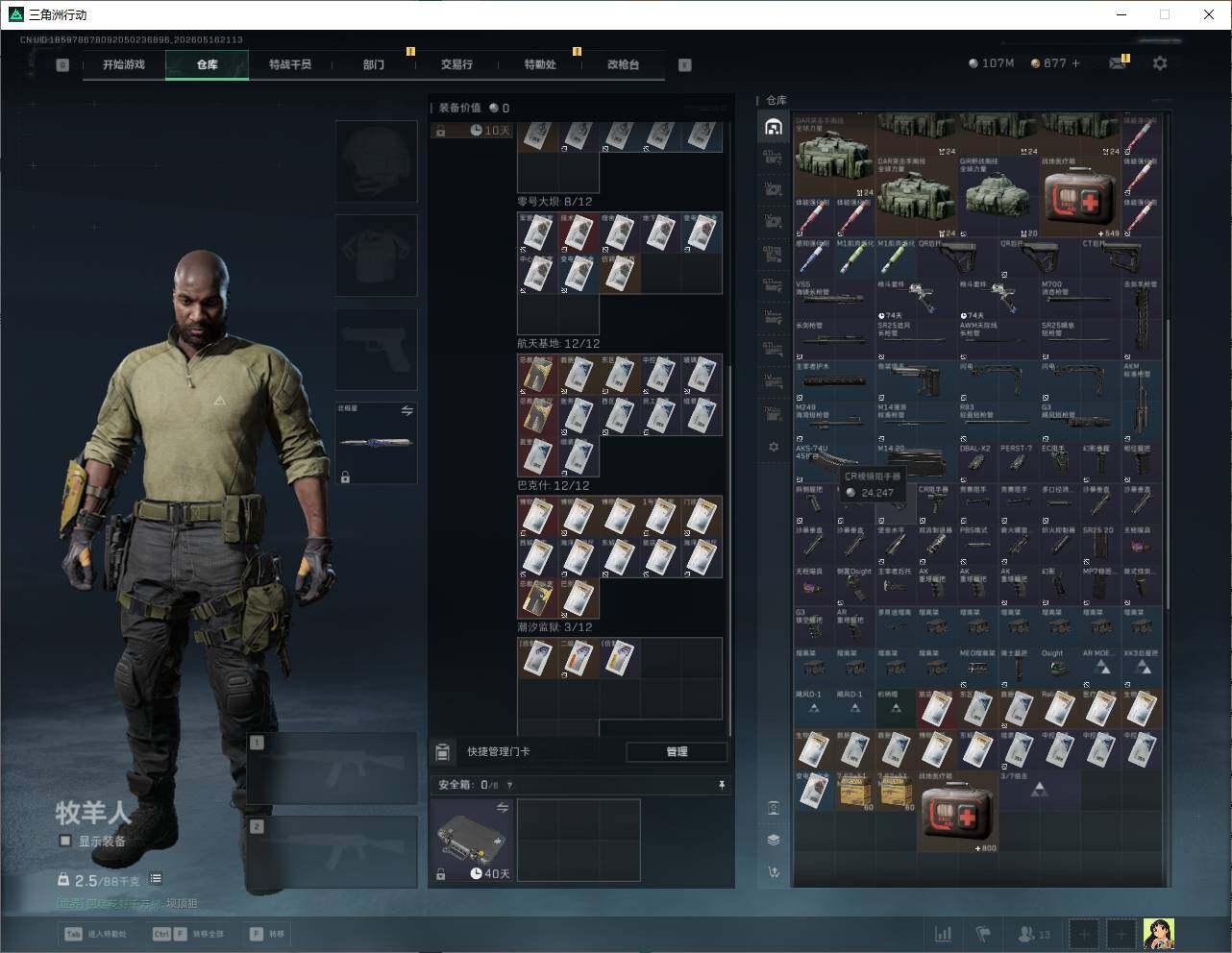This screenshot has width=1232, height=953.
Task: Select the DBAL-X2 laser item
Action: pos(978,462)
